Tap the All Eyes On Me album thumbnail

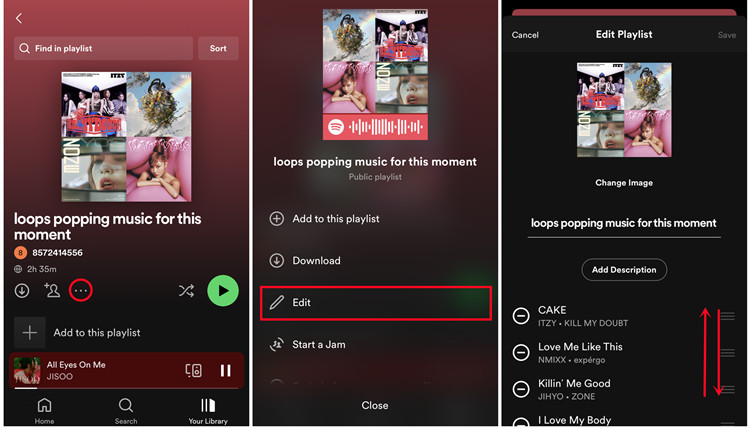click(x=27, y=371)
